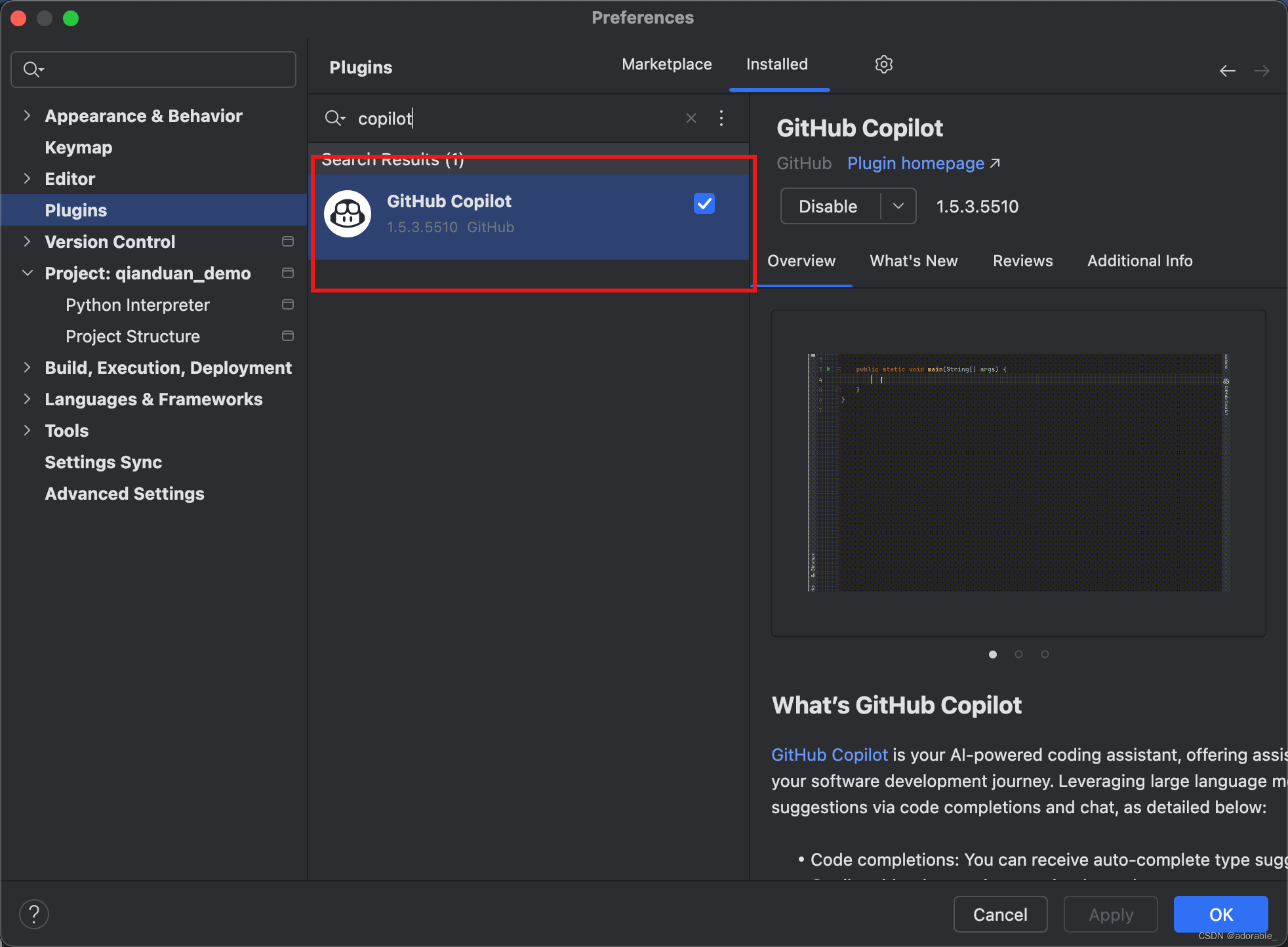1288x947 pixels.
Task: Switch to the Marketplace tab
Action: (666, 64)
